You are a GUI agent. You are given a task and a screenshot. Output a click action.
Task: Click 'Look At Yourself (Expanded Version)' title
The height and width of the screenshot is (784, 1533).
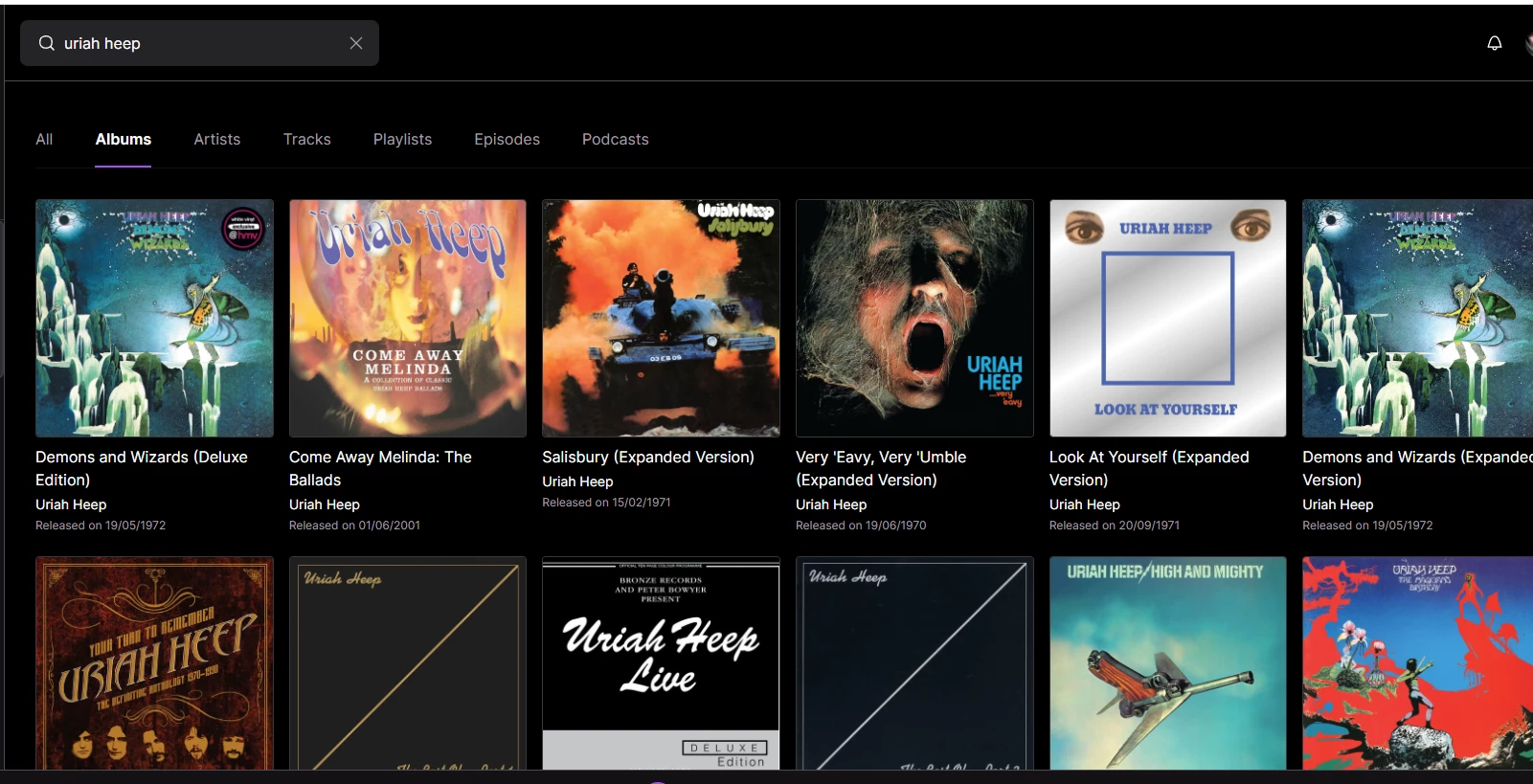pos(1149,468)
